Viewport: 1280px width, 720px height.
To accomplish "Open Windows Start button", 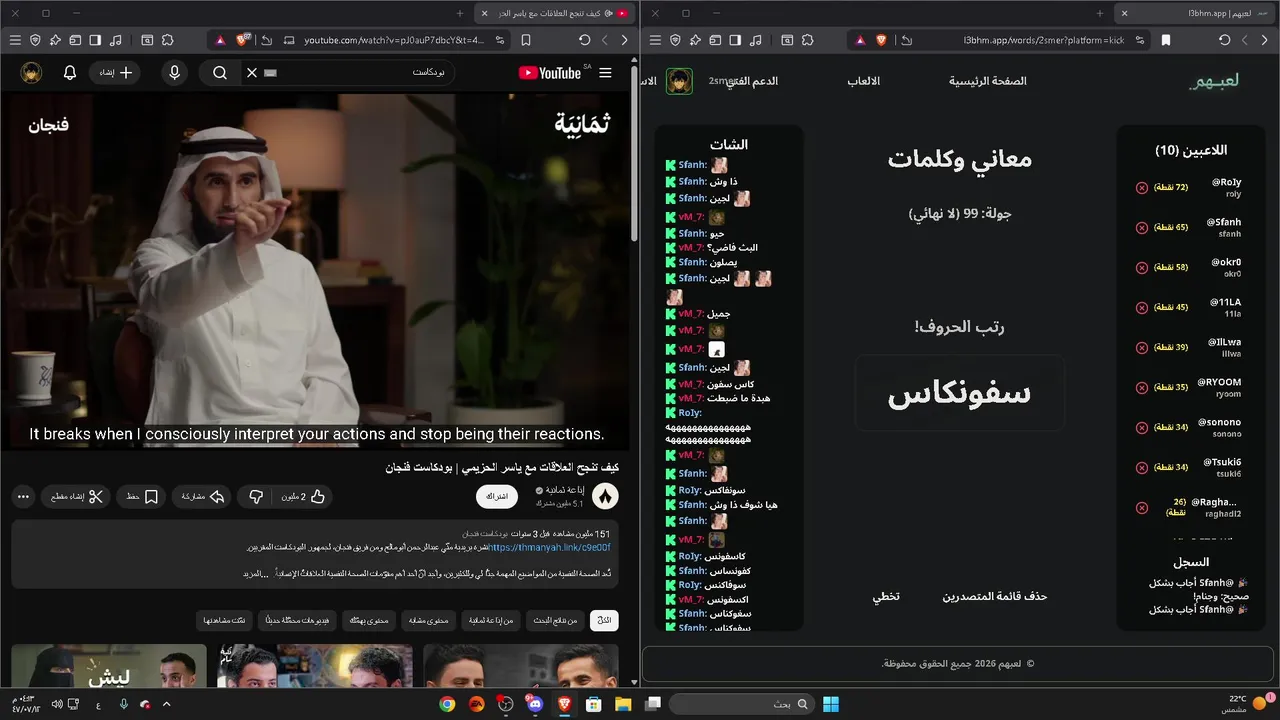I will coord(831,704).
